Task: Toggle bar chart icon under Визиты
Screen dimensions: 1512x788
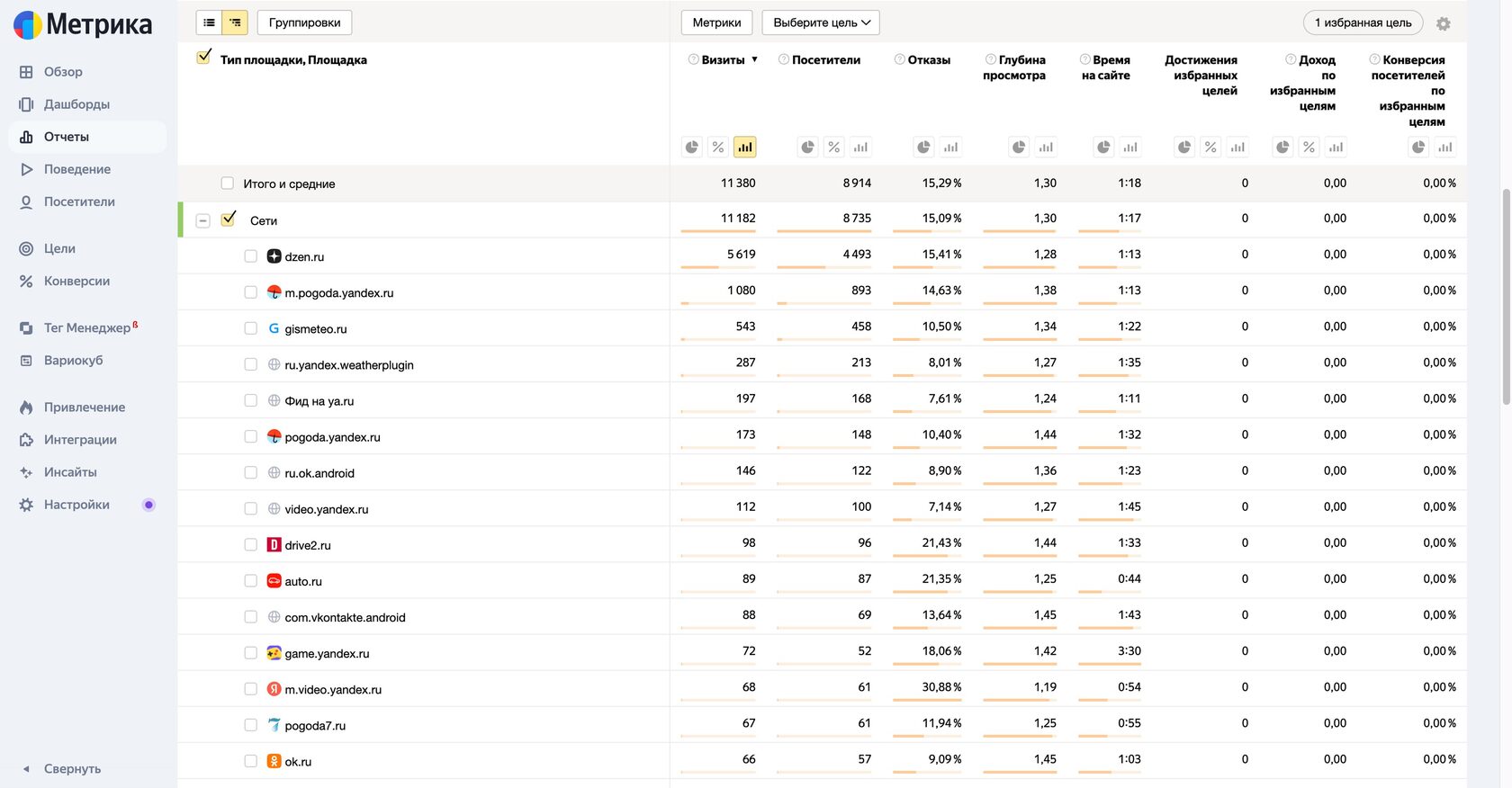Action: tap(744, 147)
